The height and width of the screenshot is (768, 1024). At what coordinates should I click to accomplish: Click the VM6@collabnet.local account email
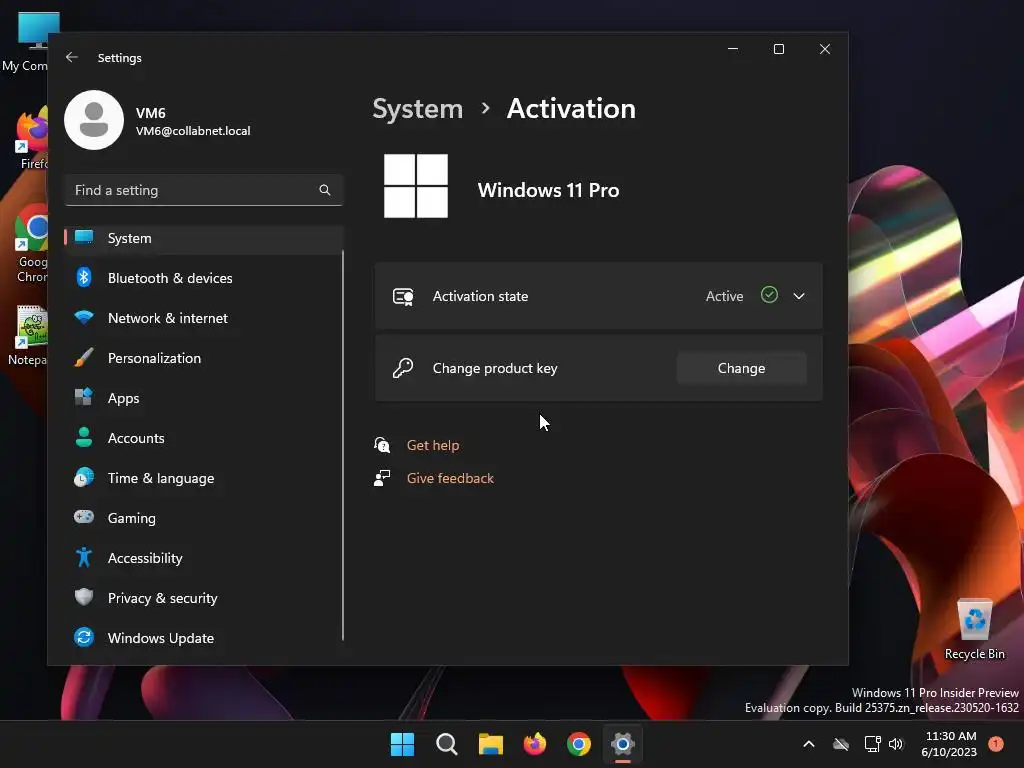pyautogui.click(x=193, y=131)
